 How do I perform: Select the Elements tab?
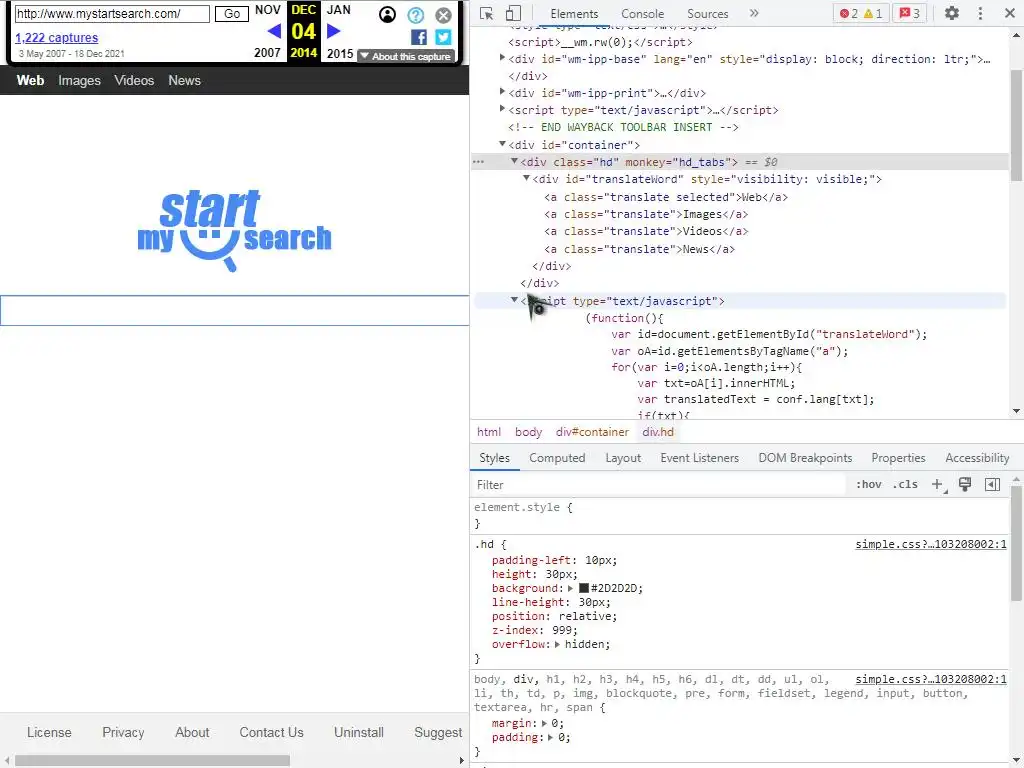pyautogui.click(x=574, y=14)
